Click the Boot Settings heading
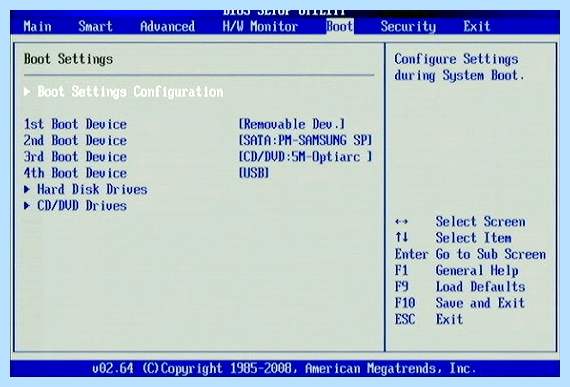Image resolution: width=570 pixels, height=387 pixels. (68, 59)
